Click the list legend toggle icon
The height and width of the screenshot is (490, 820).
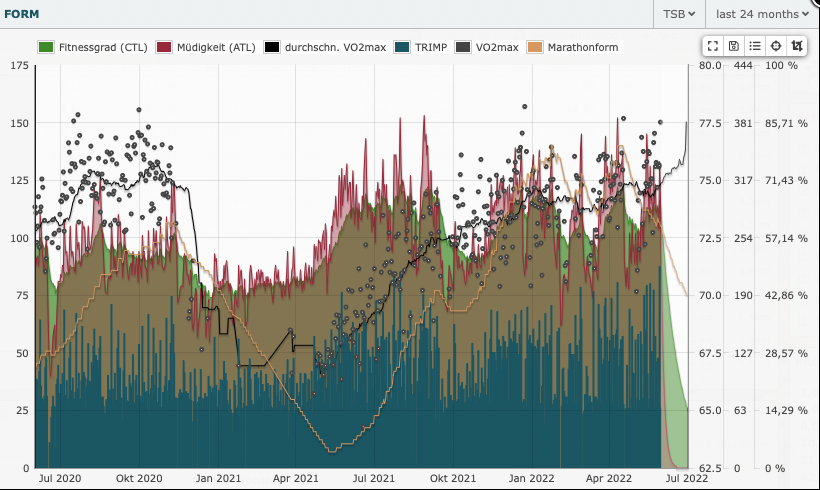755,46
